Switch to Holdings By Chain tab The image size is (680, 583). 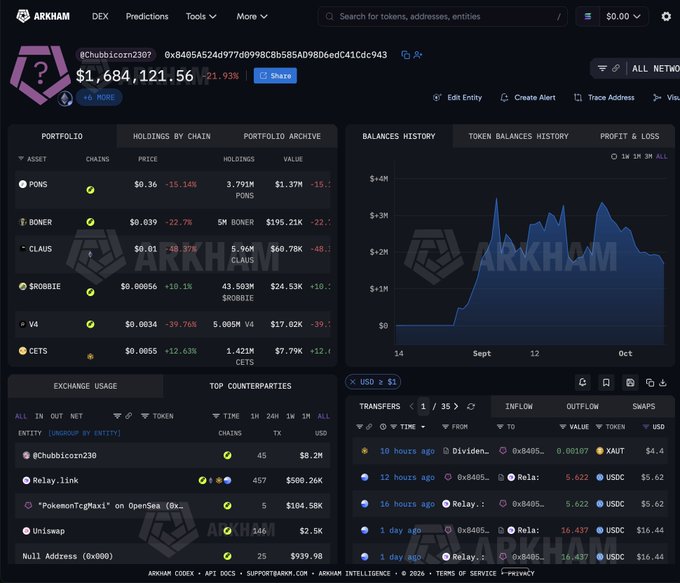click(x=171, y=136)
